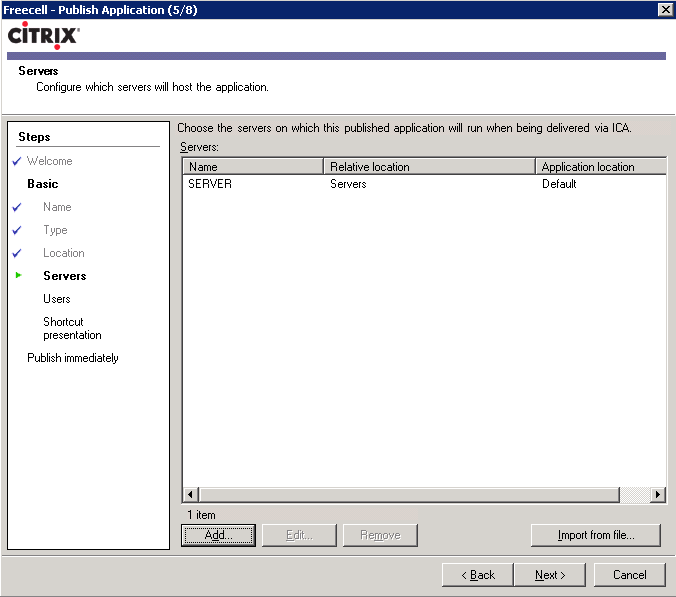
Task: Cancel the Publish Application wizard
Action: 629,575
